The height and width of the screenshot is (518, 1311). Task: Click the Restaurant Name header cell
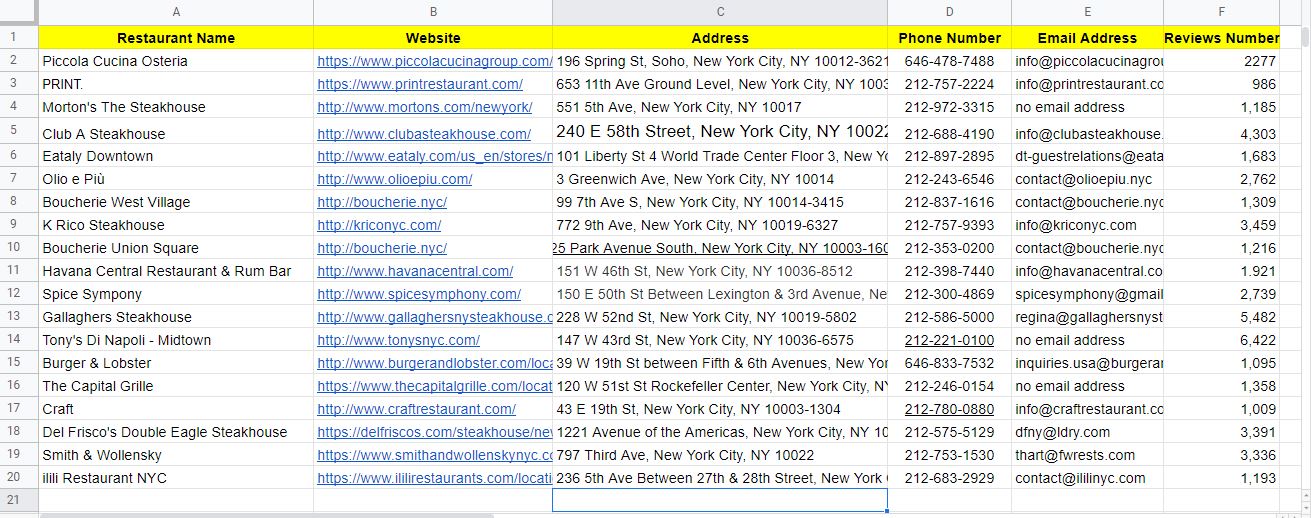point(176,38)
